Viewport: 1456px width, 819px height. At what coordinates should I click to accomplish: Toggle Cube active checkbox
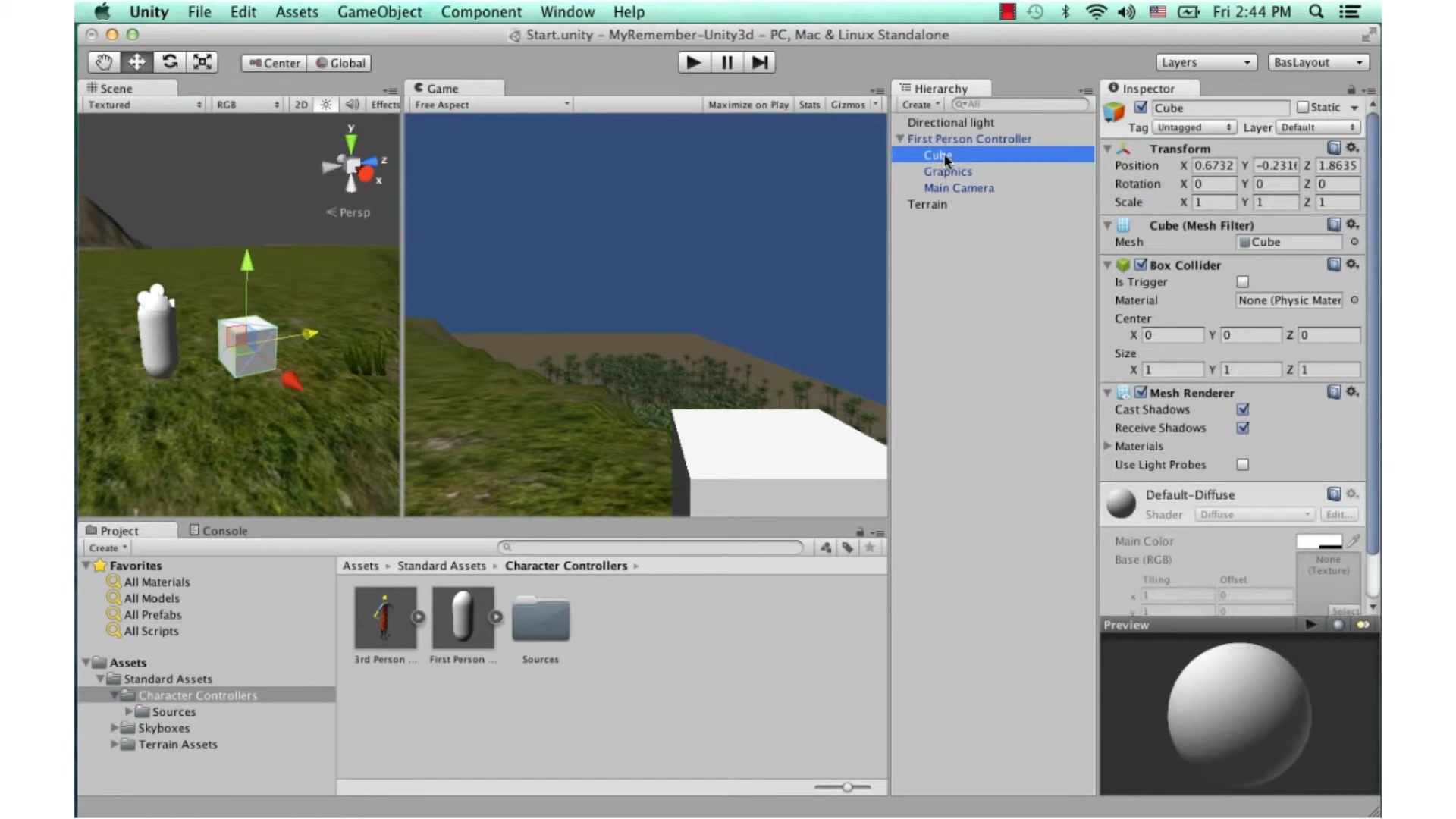(x=1141, y=107)
